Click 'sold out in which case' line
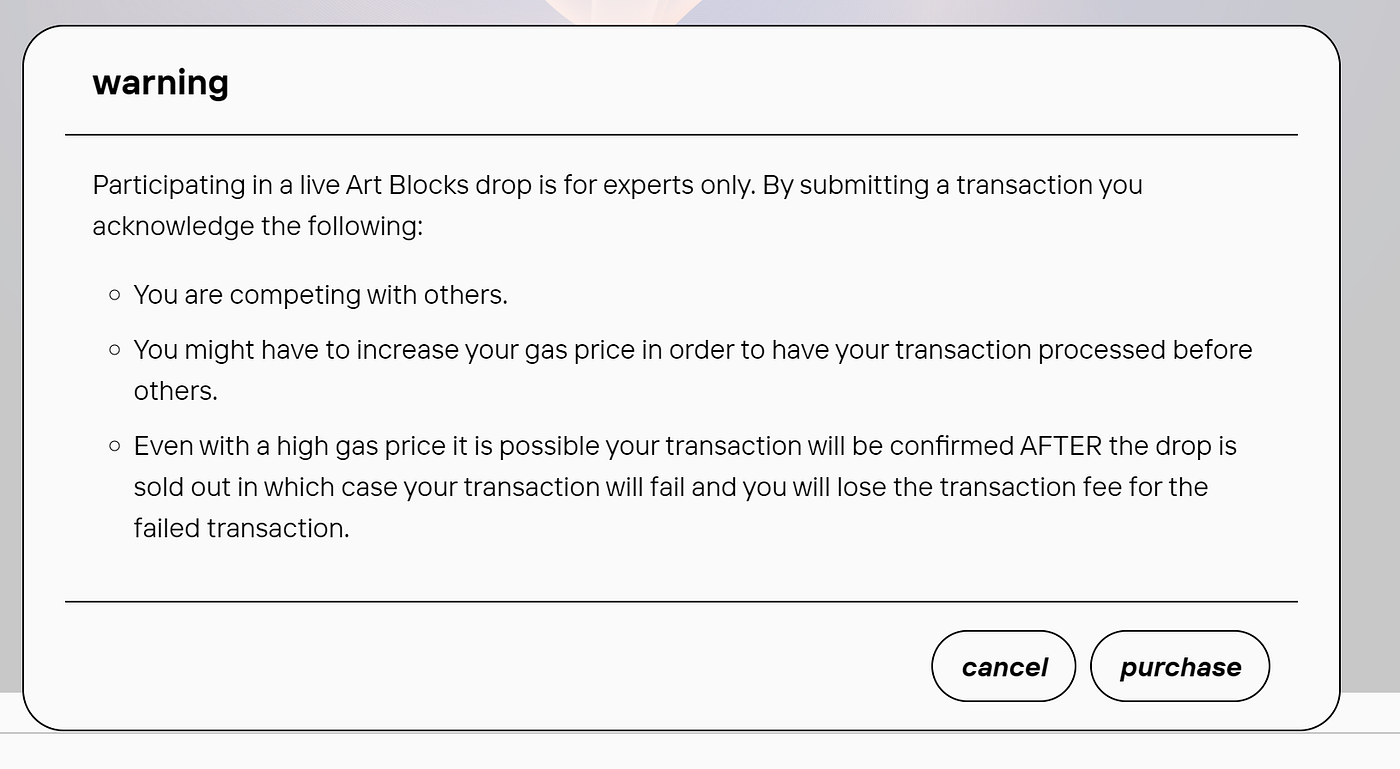The width and height of the screenshot is (1400, 769). pos(671,487)
